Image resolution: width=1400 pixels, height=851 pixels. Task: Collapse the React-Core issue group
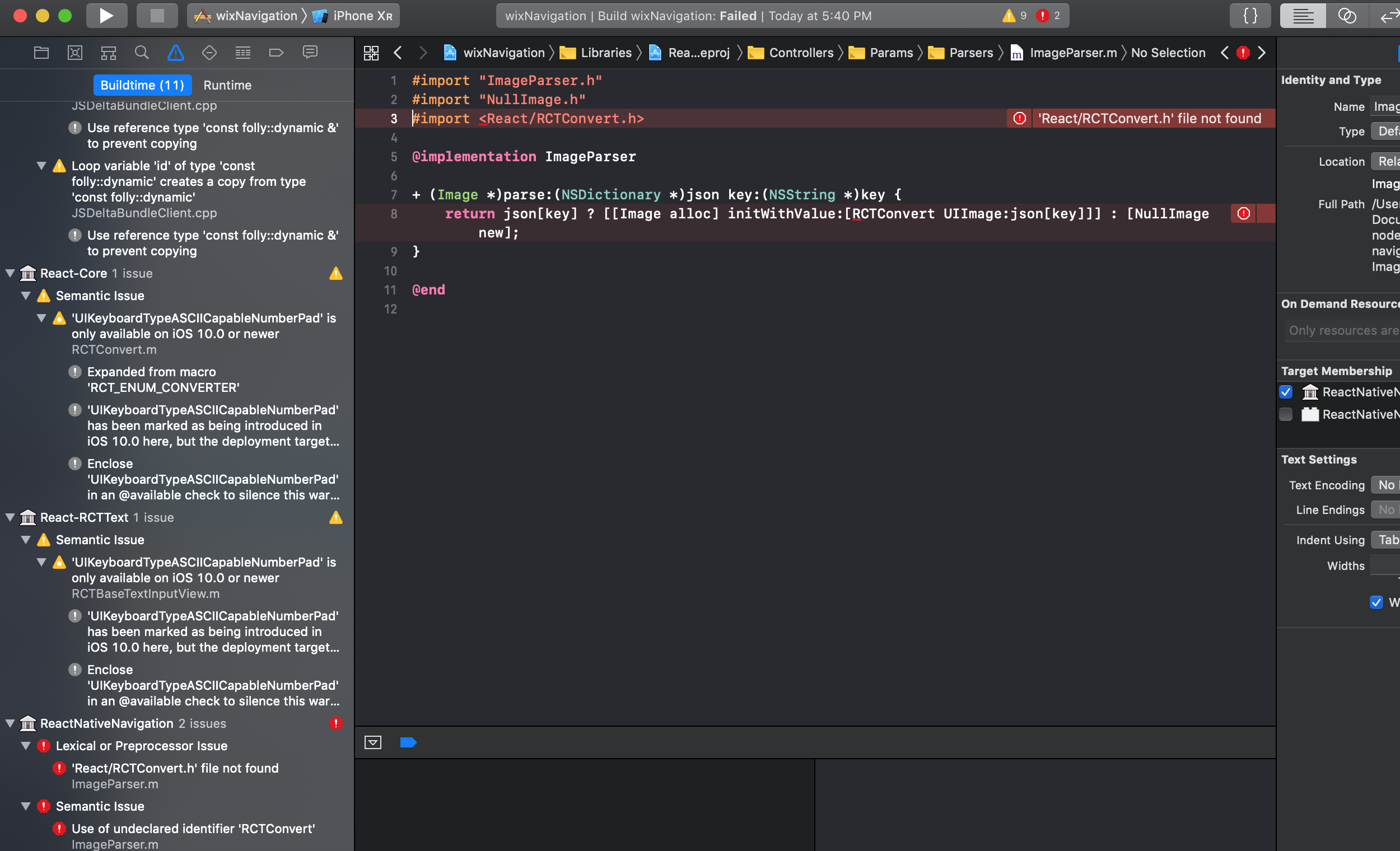click(9, 273)
